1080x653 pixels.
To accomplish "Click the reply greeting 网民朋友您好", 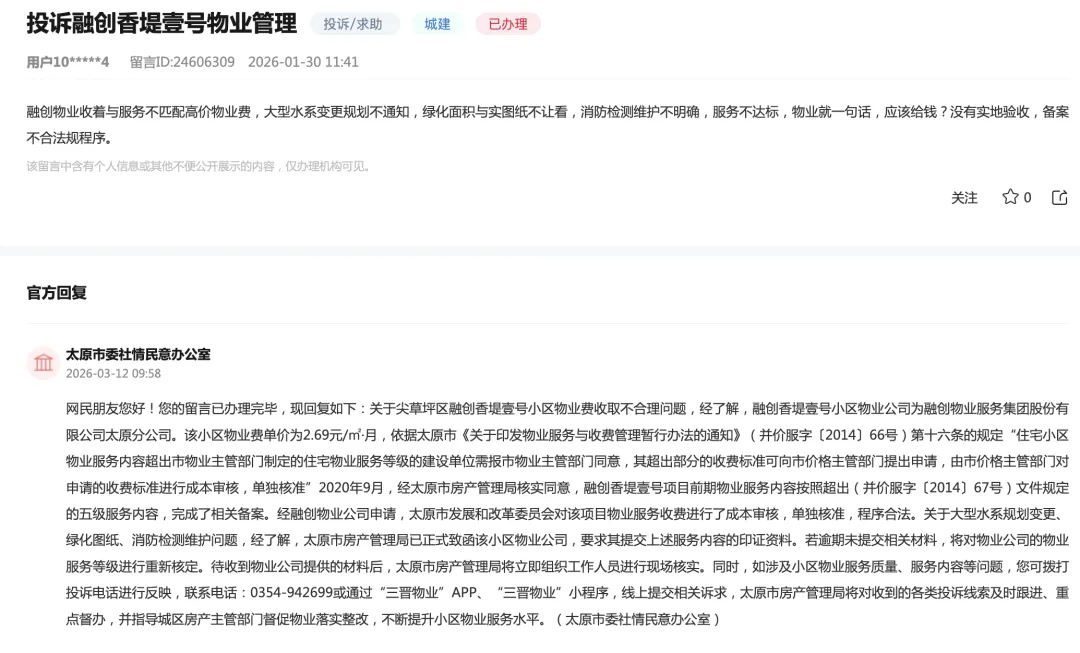I will (110, 408).
